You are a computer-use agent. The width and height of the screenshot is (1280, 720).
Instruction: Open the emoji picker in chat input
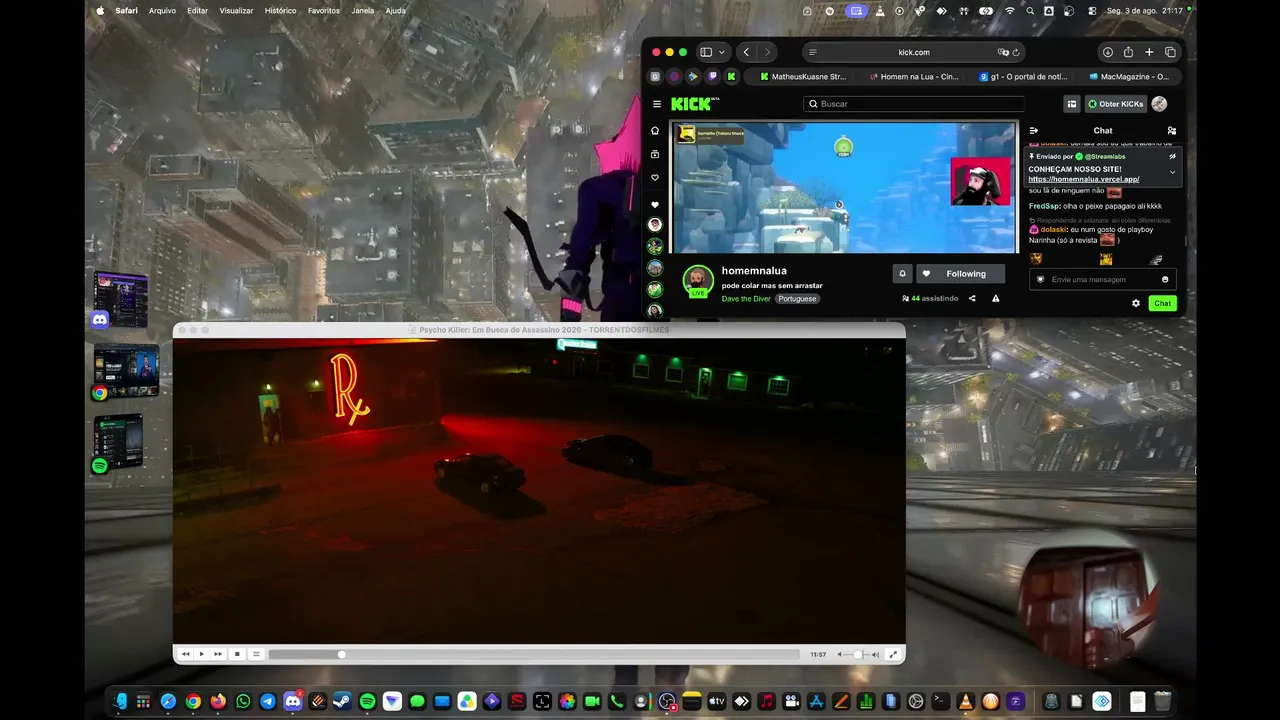click(1165, 279)
